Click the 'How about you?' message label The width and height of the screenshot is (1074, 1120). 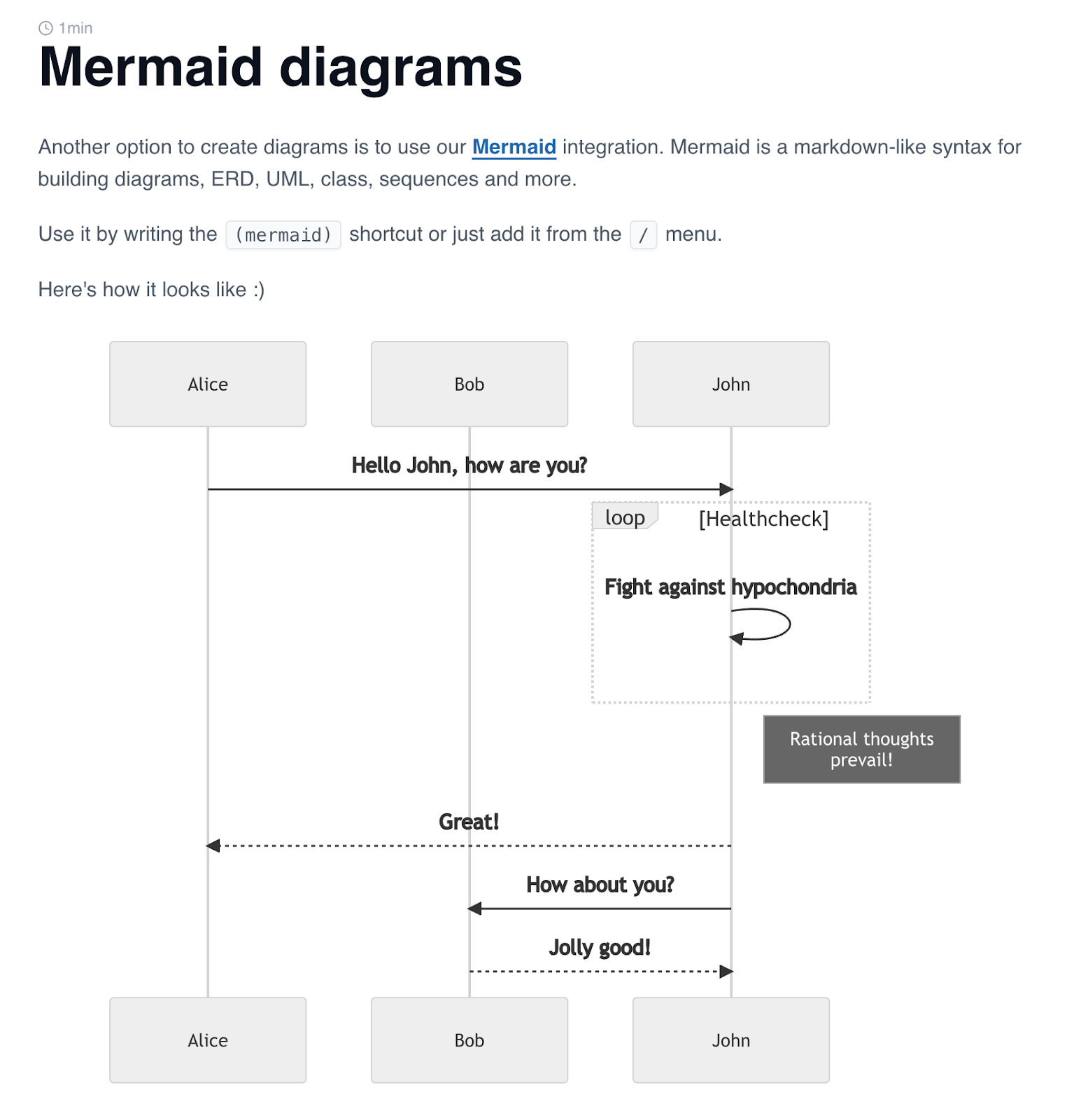600,885
